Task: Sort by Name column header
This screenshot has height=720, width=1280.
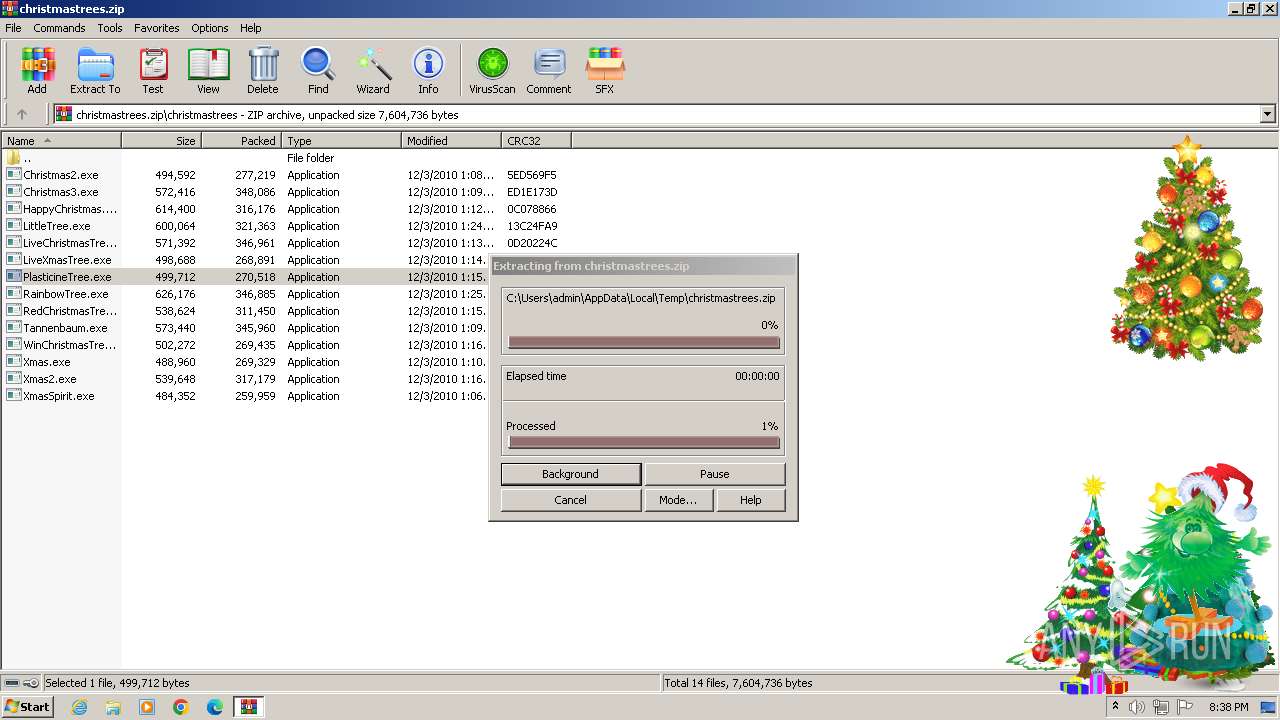Action: pyautogui.click(x=61, y=141)
